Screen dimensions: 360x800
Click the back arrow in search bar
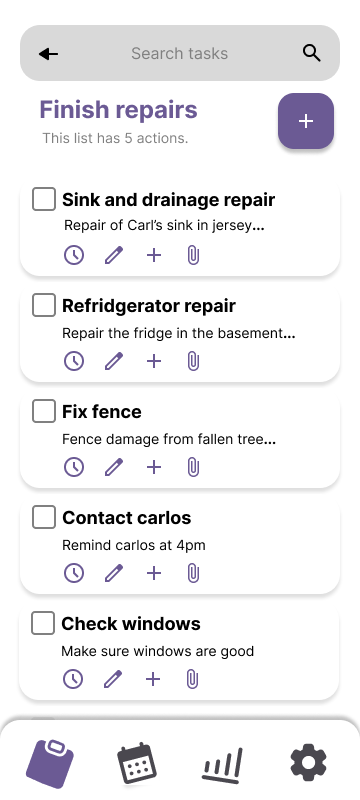(x=48, y=54)
